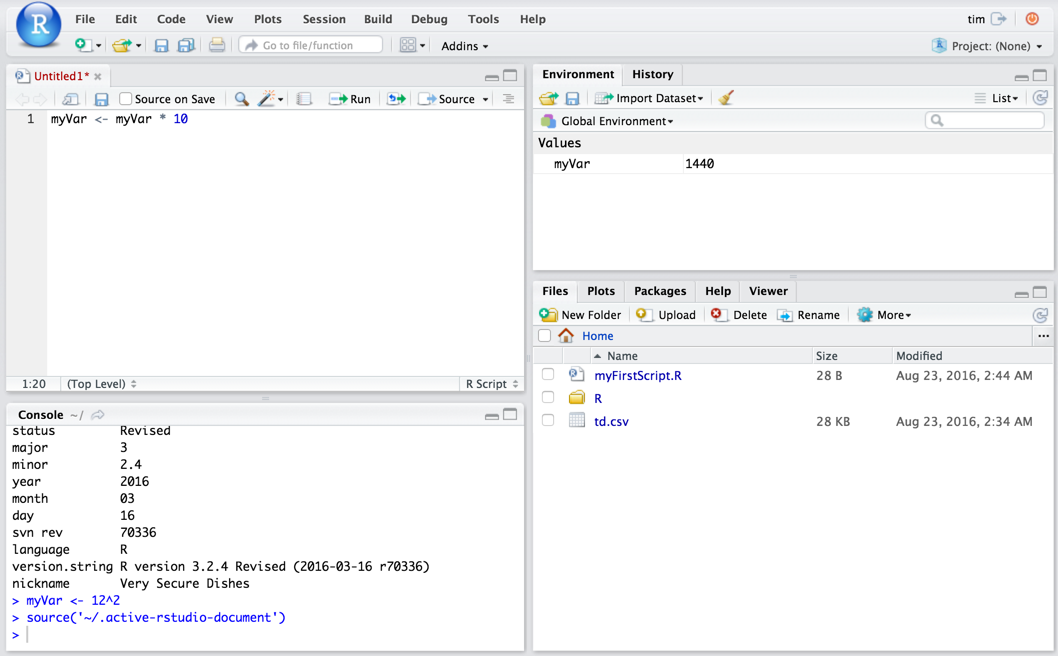Screen dimensions: 1058x656
Task: Open the Code menu
Action: pos(171,19)
